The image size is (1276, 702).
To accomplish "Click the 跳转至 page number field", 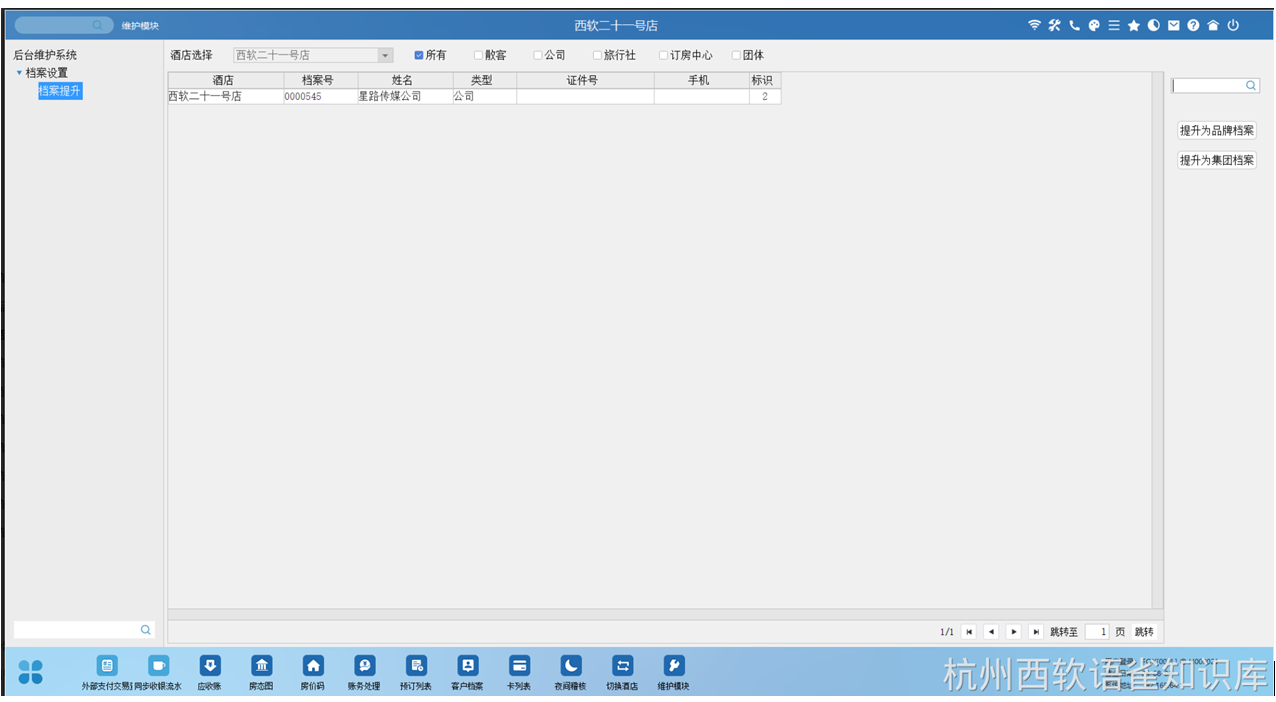I will pos(1097,632).
